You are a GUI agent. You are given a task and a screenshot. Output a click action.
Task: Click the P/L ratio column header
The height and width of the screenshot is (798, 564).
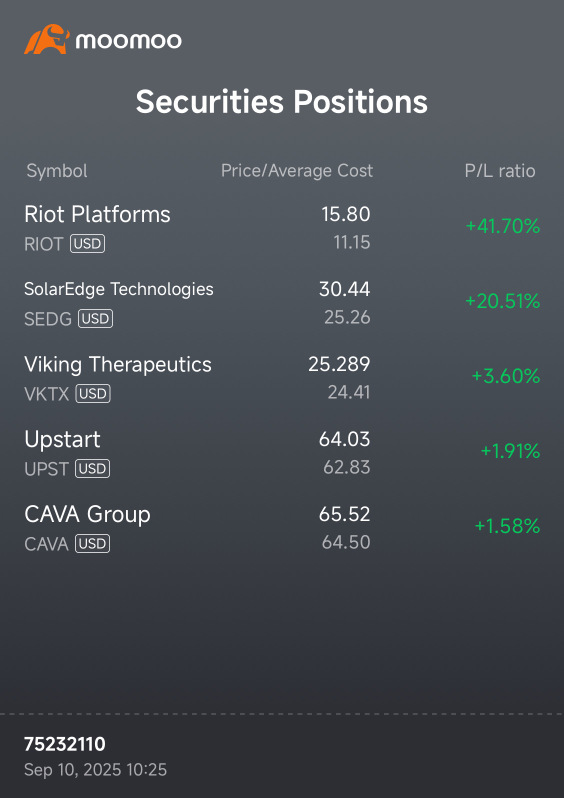500,171
